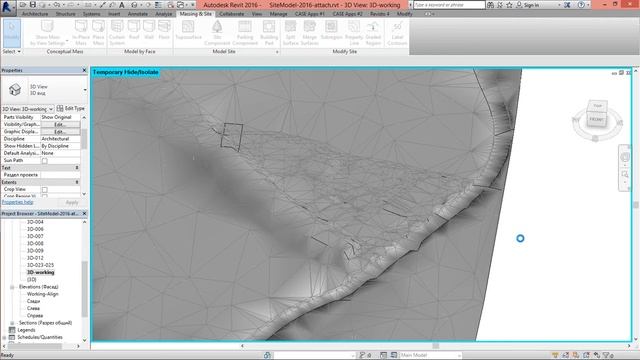Click Edit button for Graphic Display Options
640x360 pixels.
coord(60,132)
